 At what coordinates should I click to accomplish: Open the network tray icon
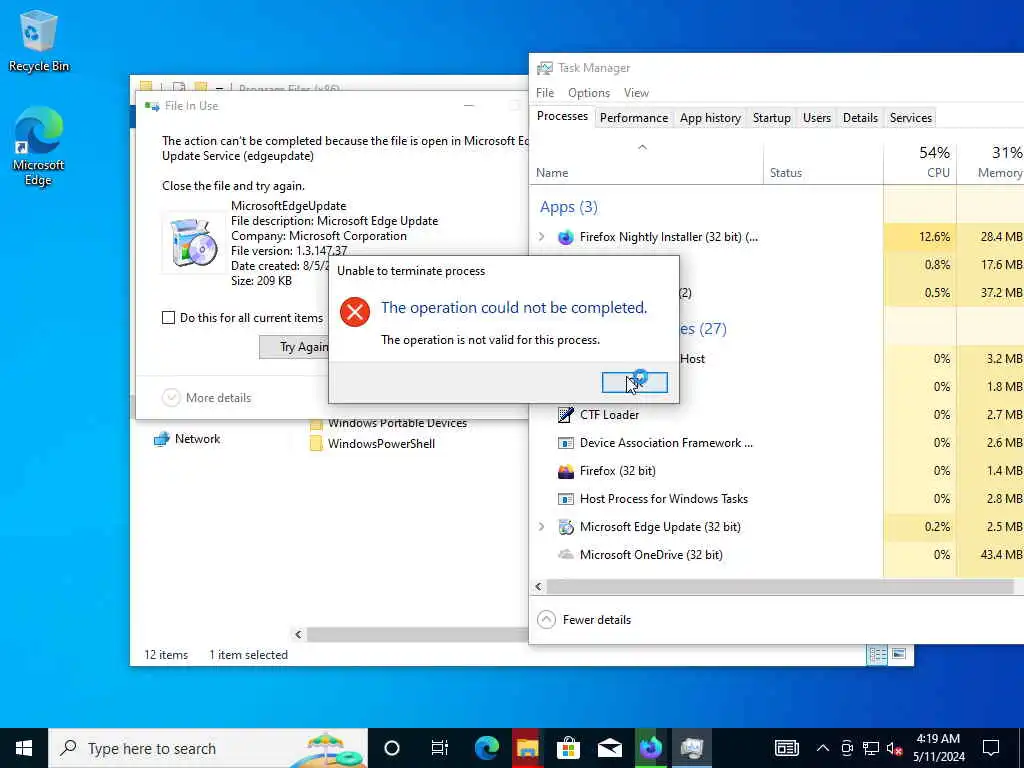pyautogui.click(x=871, y=748)
